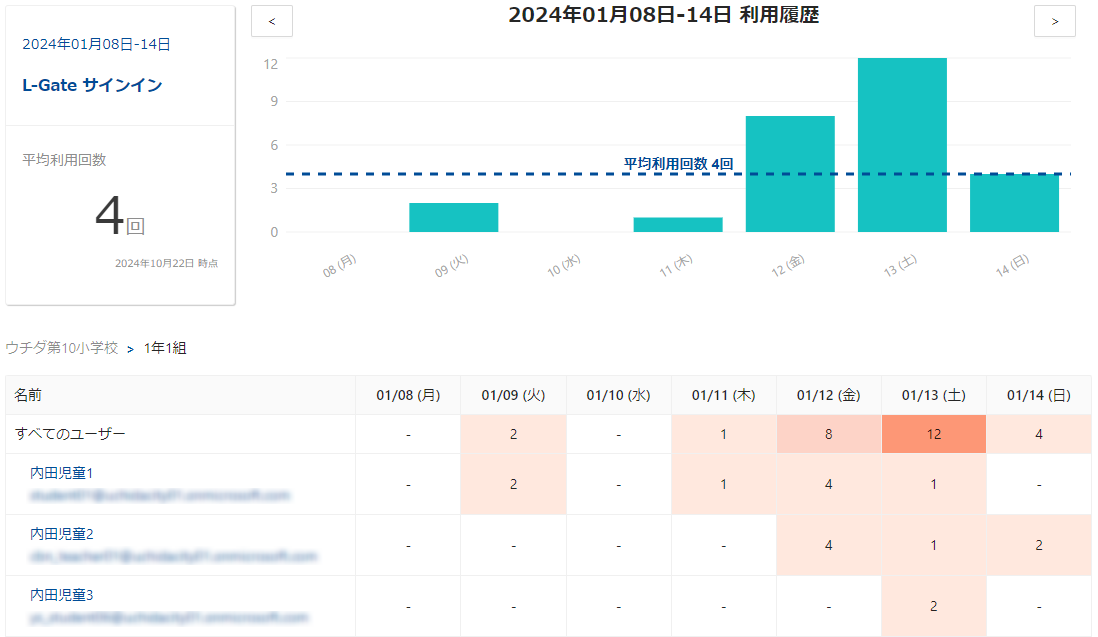Click the 14 (日) bar in chart
The image size is (1098, 637).
(x=1014, y=203)
